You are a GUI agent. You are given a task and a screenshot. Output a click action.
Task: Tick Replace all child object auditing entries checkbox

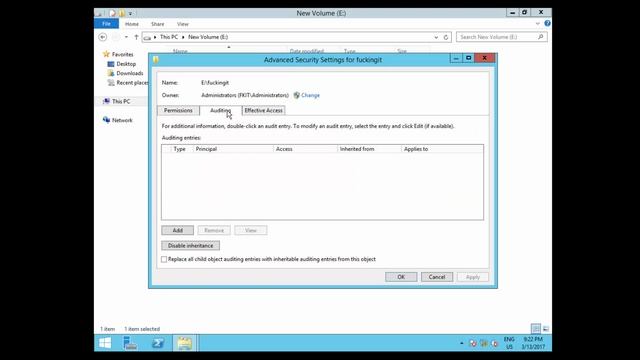click(164, 259)
